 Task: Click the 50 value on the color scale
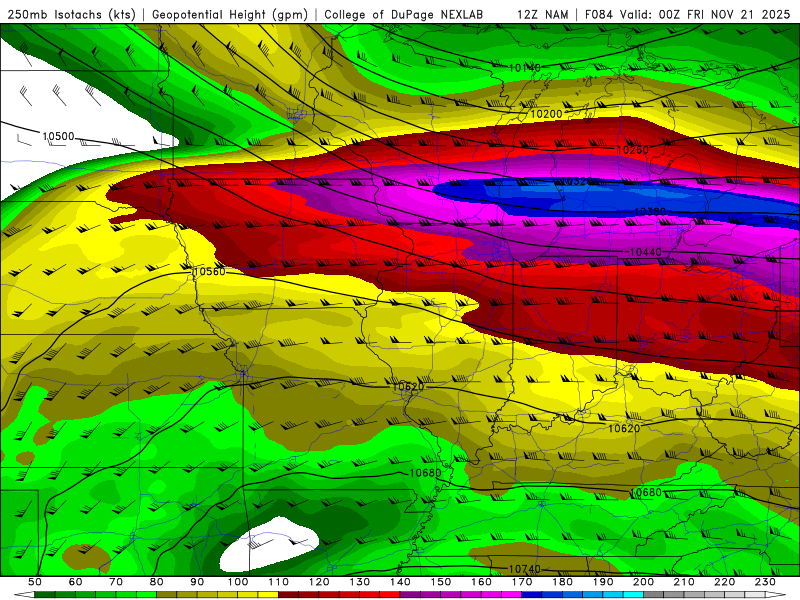click(35, 582)
